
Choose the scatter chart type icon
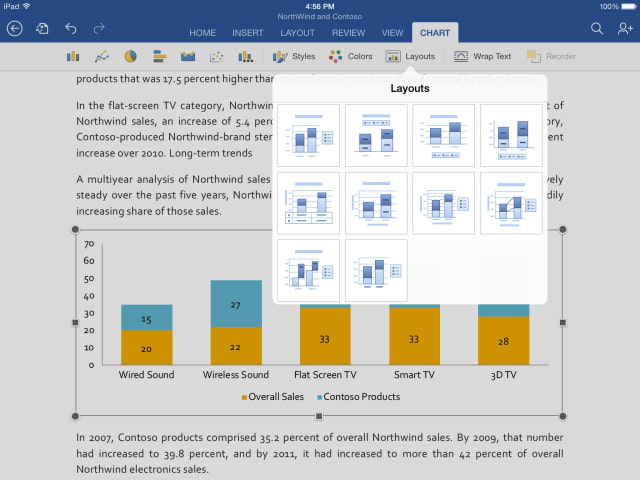(x=216, y=57)
